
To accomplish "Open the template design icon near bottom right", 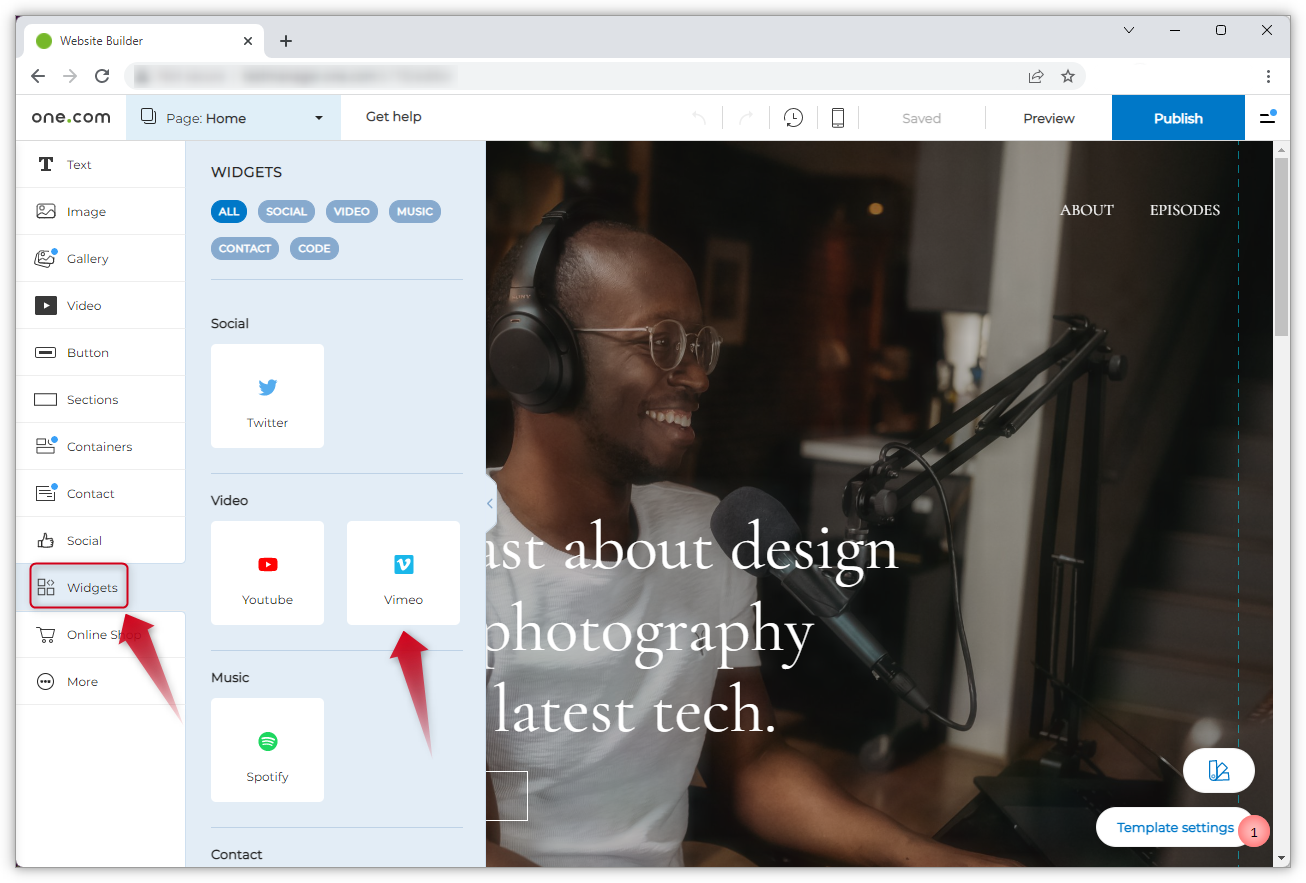I will click(x=1218, y=770).
